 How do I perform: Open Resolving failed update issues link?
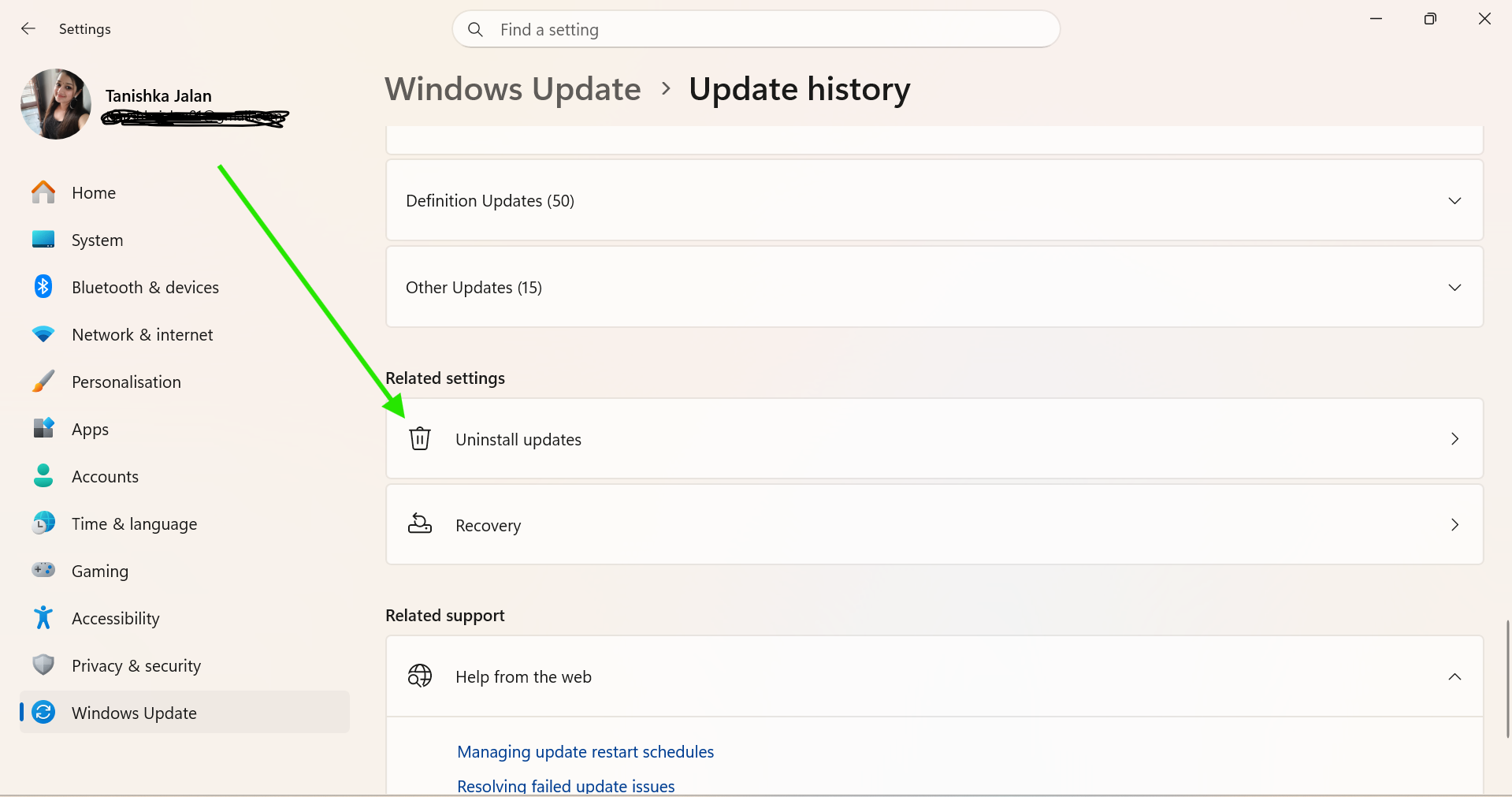pyautogui.click(x=566, y=786)
